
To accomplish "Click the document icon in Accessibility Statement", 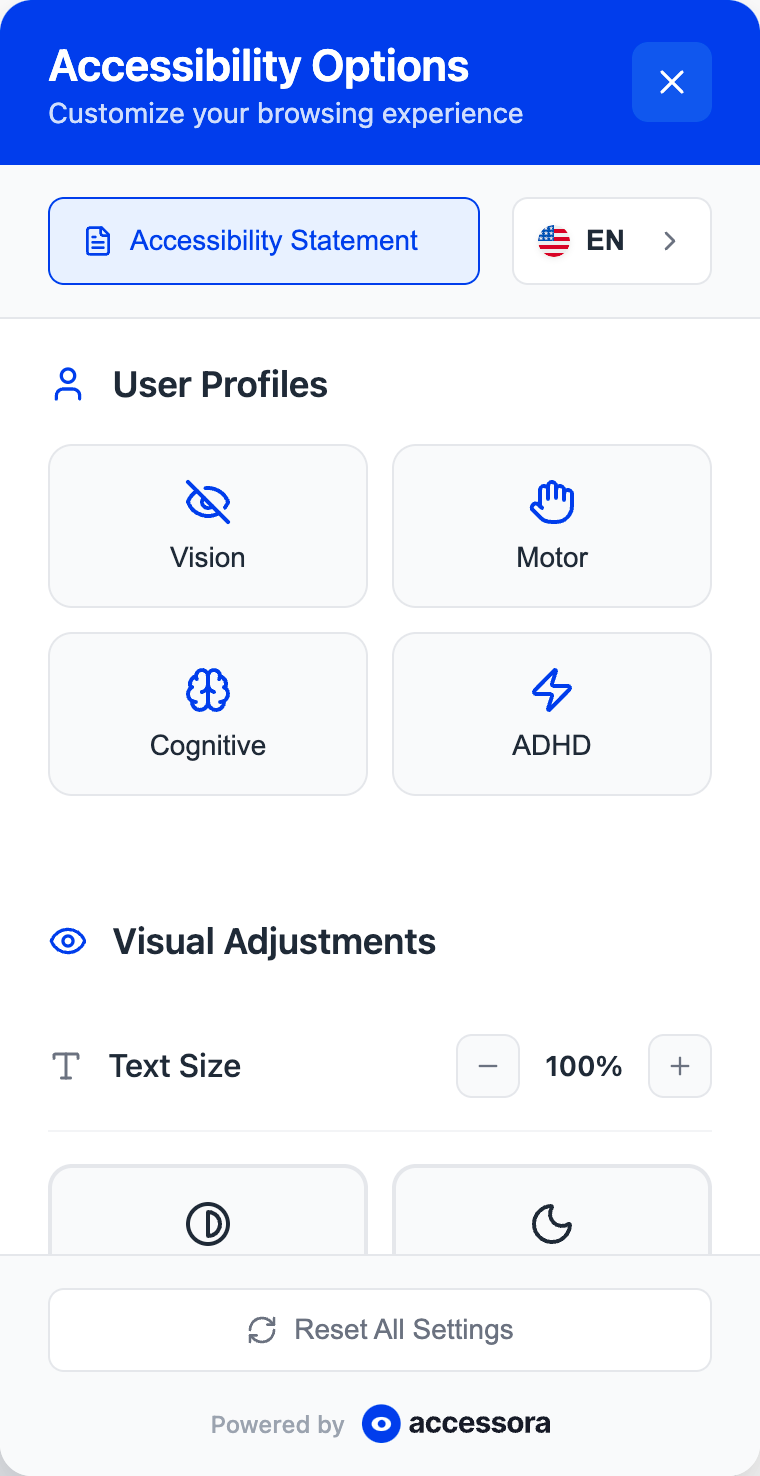I will 98,241.
